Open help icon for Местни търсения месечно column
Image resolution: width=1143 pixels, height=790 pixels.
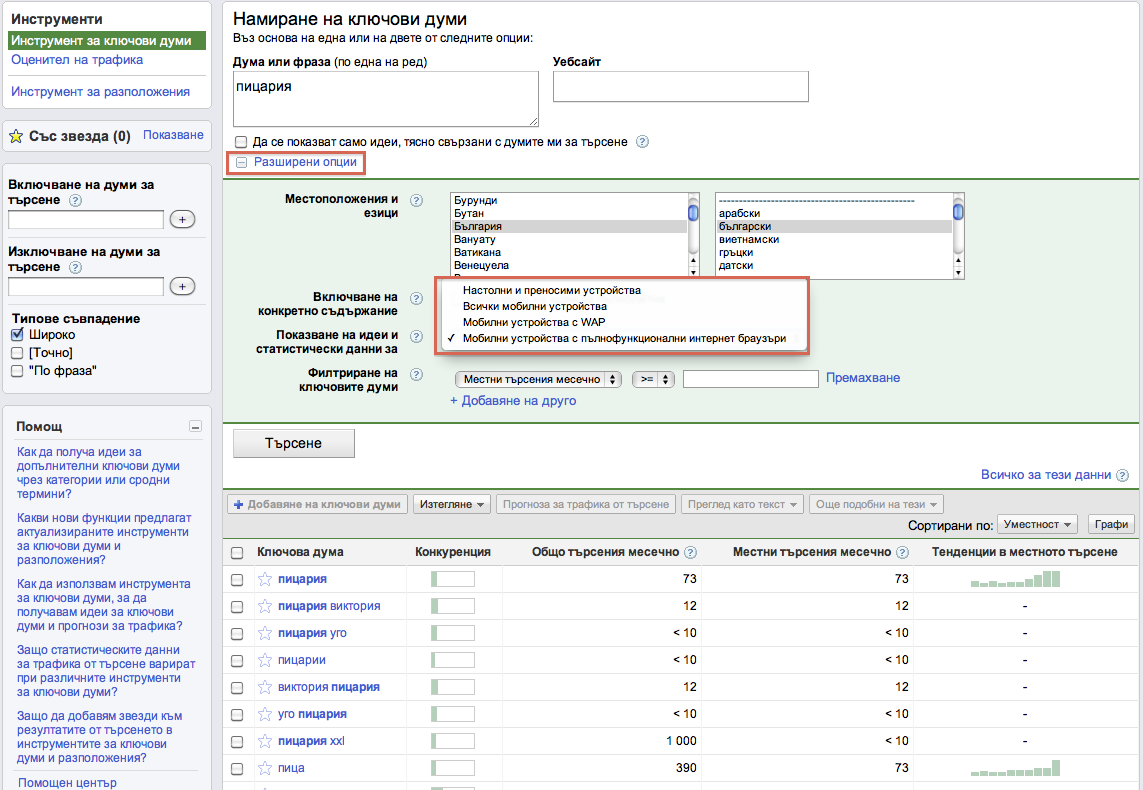[x=902, y=552]
